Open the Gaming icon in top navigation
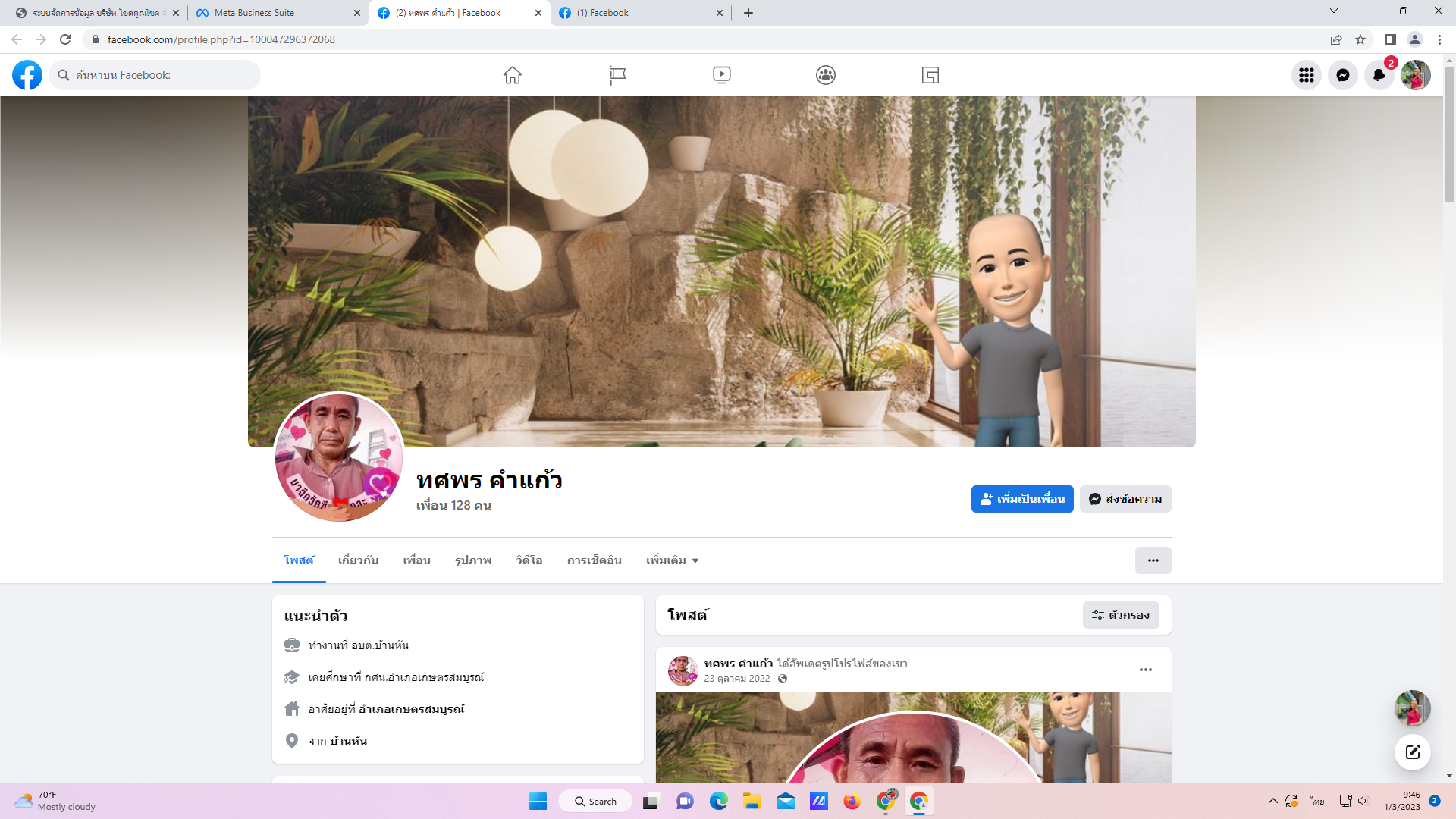Viewport: 1456px width, 819px height. coord(930,75)
